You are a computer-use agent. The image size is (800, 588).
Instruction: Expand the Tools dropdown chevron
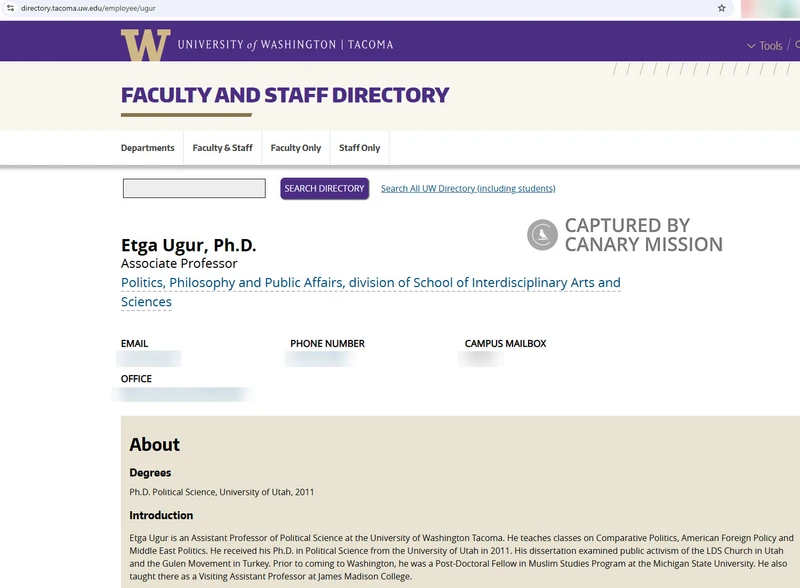point(751,45)
